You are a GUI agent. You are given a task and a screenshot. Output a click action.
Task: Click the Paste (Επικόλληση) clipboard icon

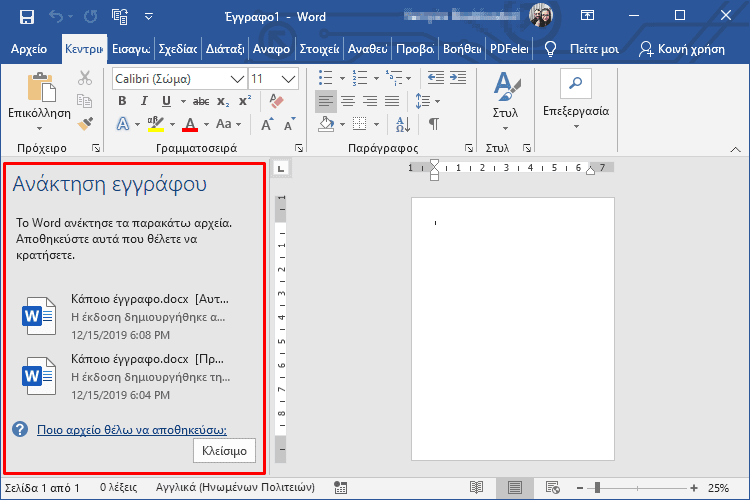point(41,87)
